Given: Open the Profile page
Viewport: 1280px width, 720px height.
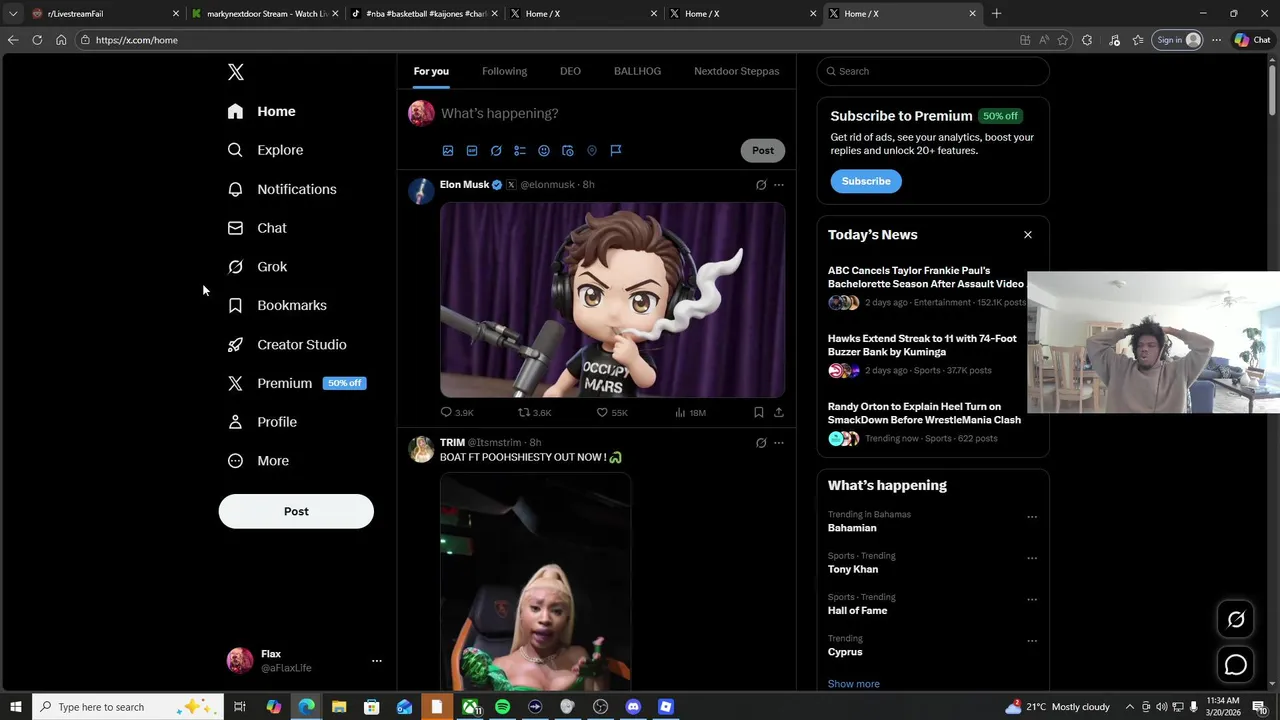Looking at the screenshot, I should pos(263,422).
